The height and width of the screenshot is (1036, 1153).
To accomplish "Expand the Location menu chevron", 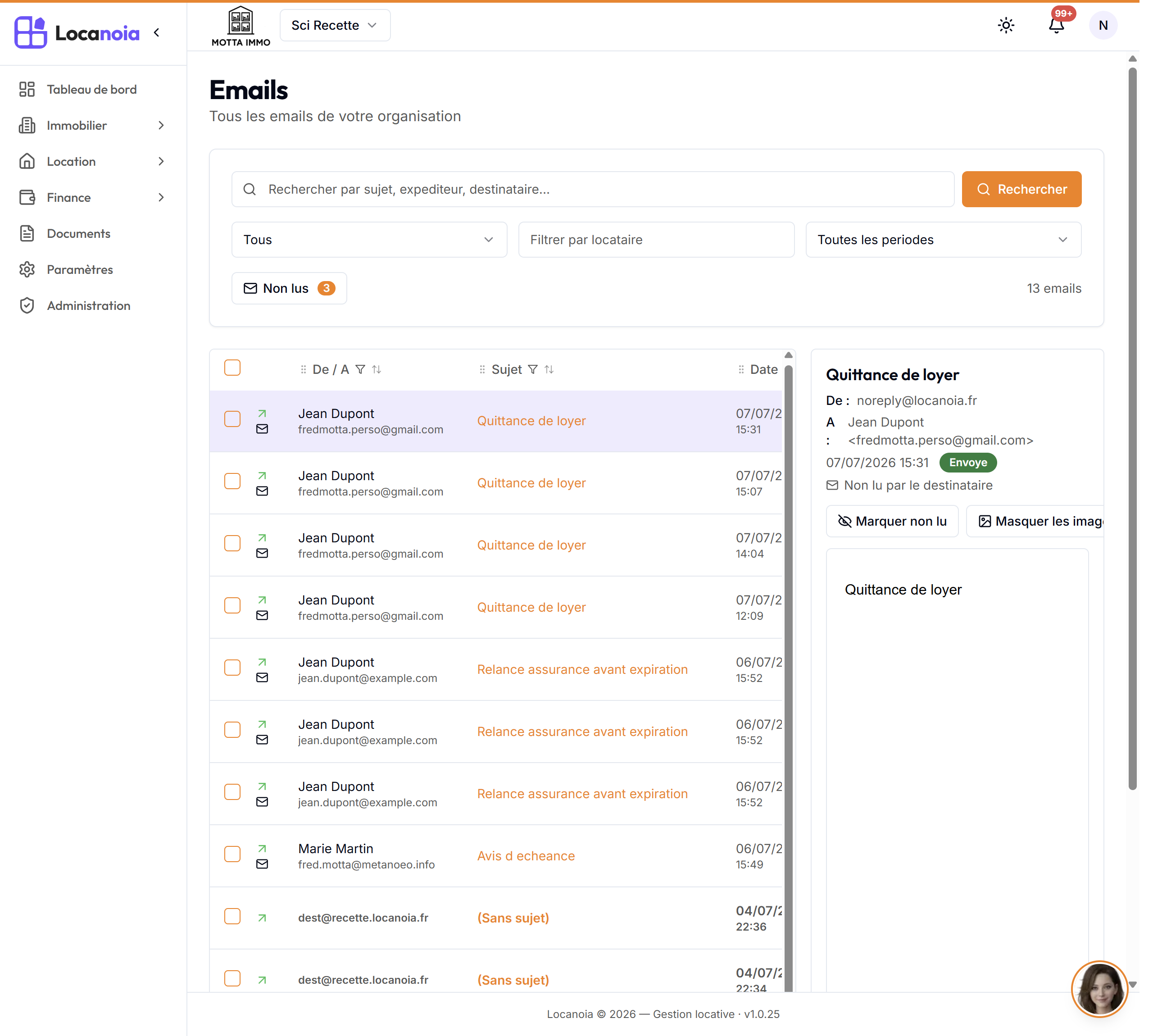I will [x=161, y=162].
